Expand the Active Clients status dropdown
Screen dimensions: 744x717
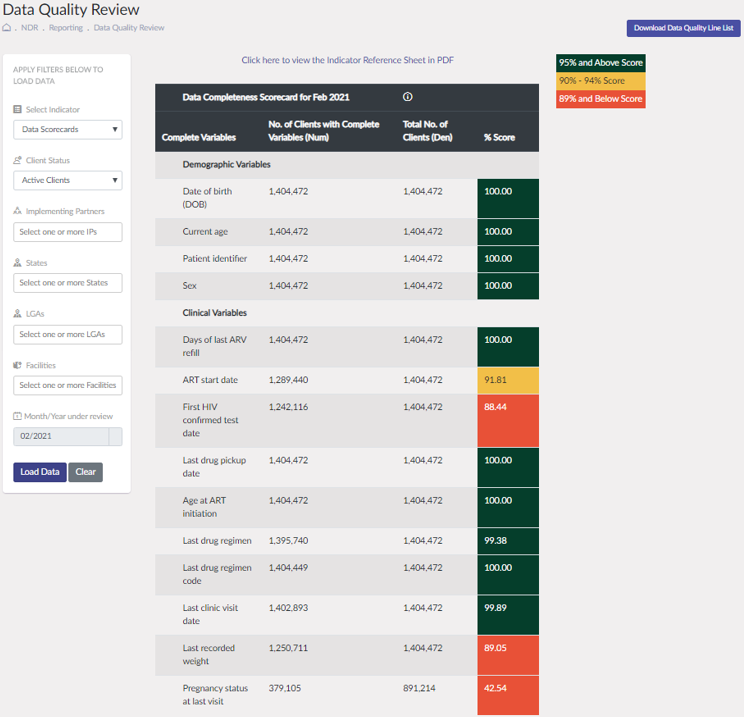[68, 180]
